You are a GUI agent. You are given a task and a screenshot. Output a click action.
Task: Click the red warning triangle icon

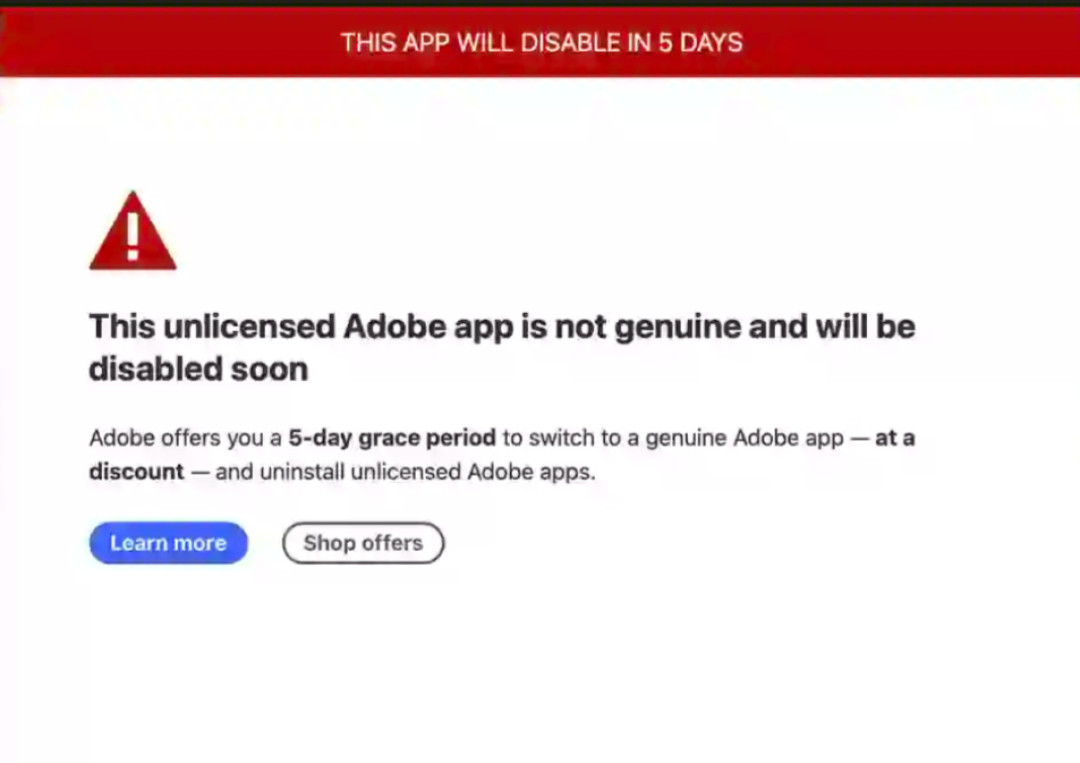point(133,231)
